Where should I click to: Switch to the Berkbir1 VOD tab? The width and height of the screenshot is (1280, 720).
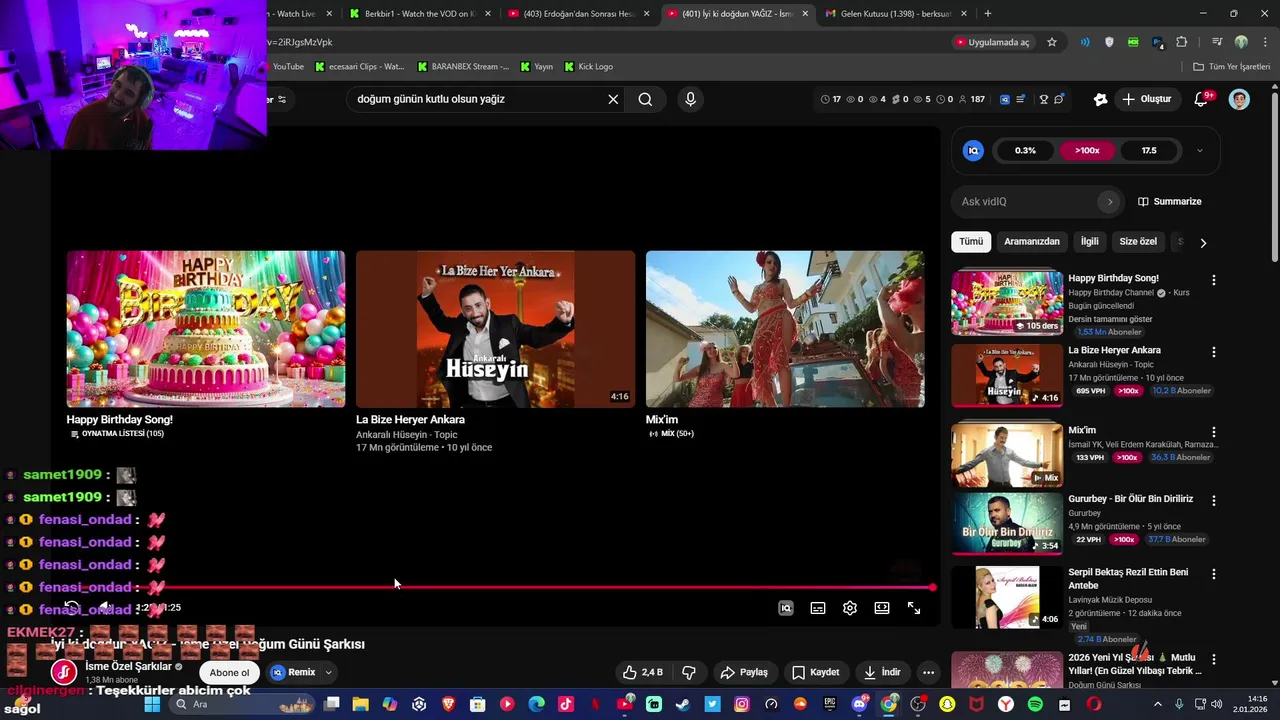[420, 14]
